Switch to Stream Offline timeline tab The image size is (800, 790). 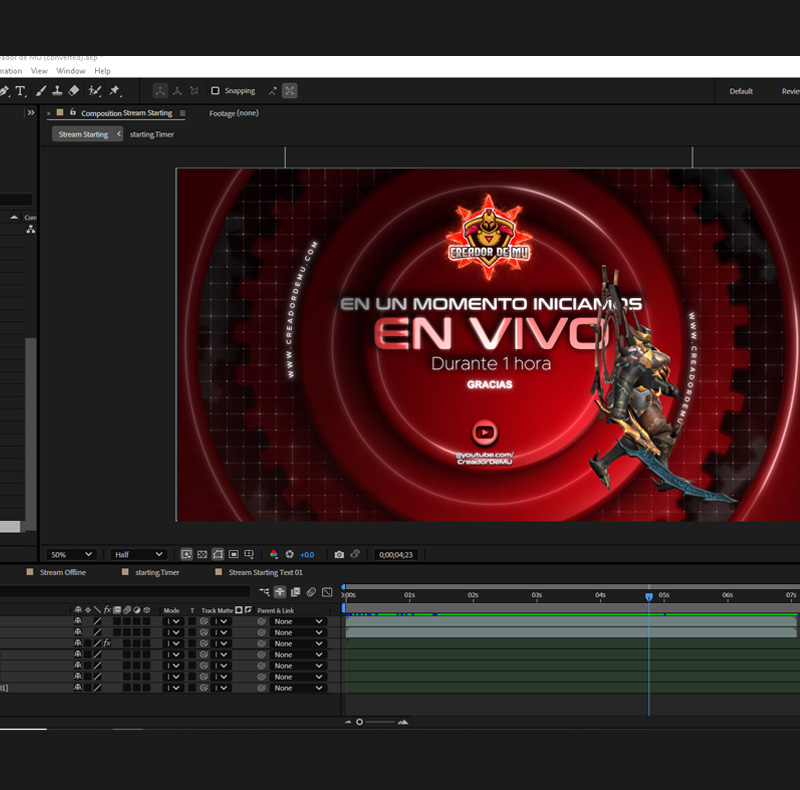(x=63, y=572)
